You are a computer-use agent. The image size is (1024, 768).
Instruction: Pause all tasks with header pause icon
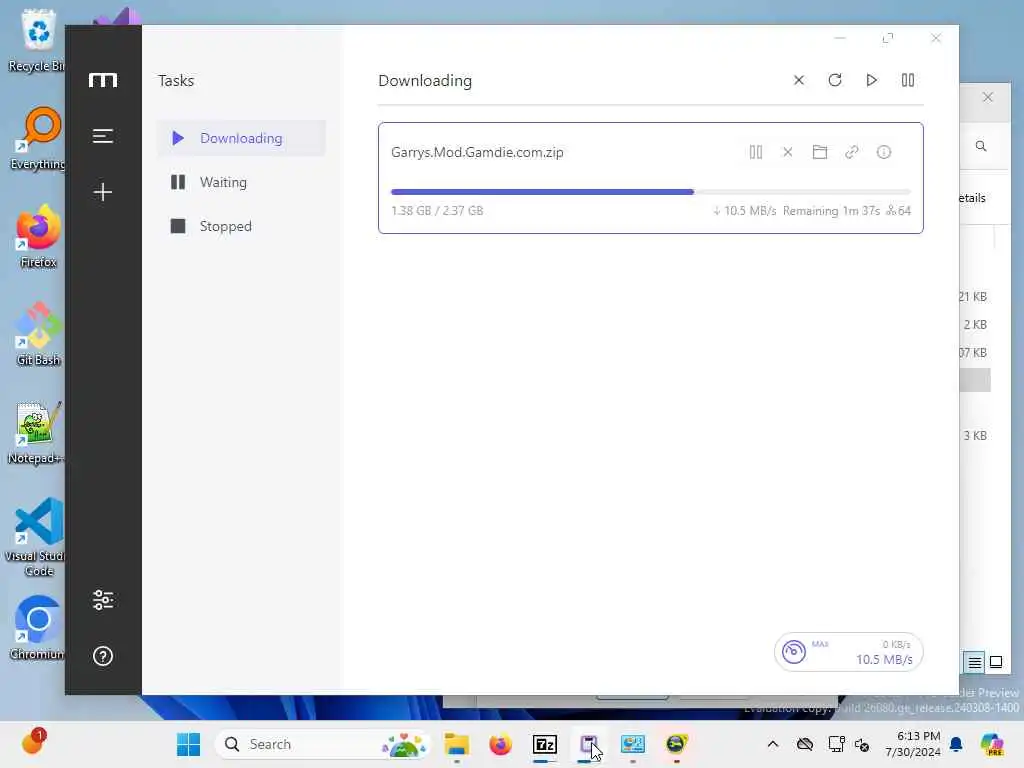tap(908, 80)
